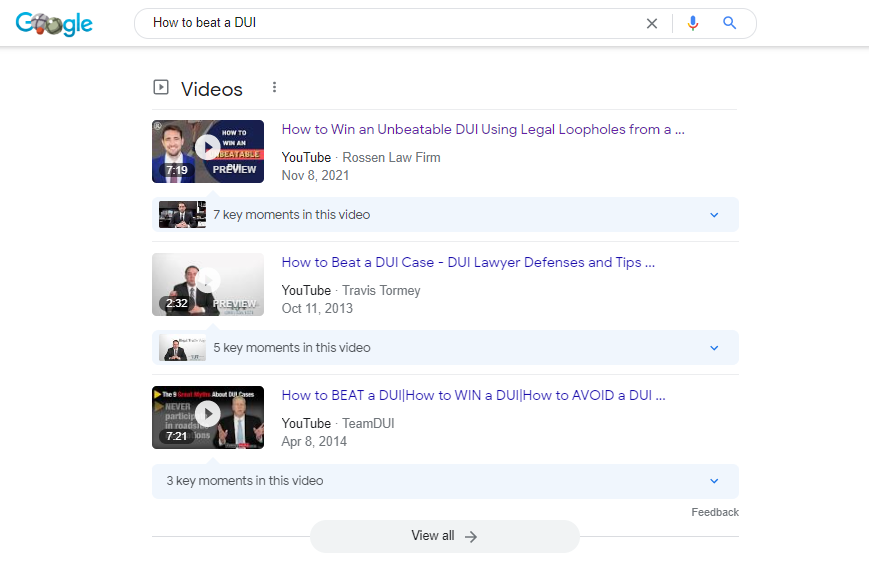Viewport: 869px width, 569px height.
Task: Open the three-dot menu next to Videos
Action: point(274,87)
